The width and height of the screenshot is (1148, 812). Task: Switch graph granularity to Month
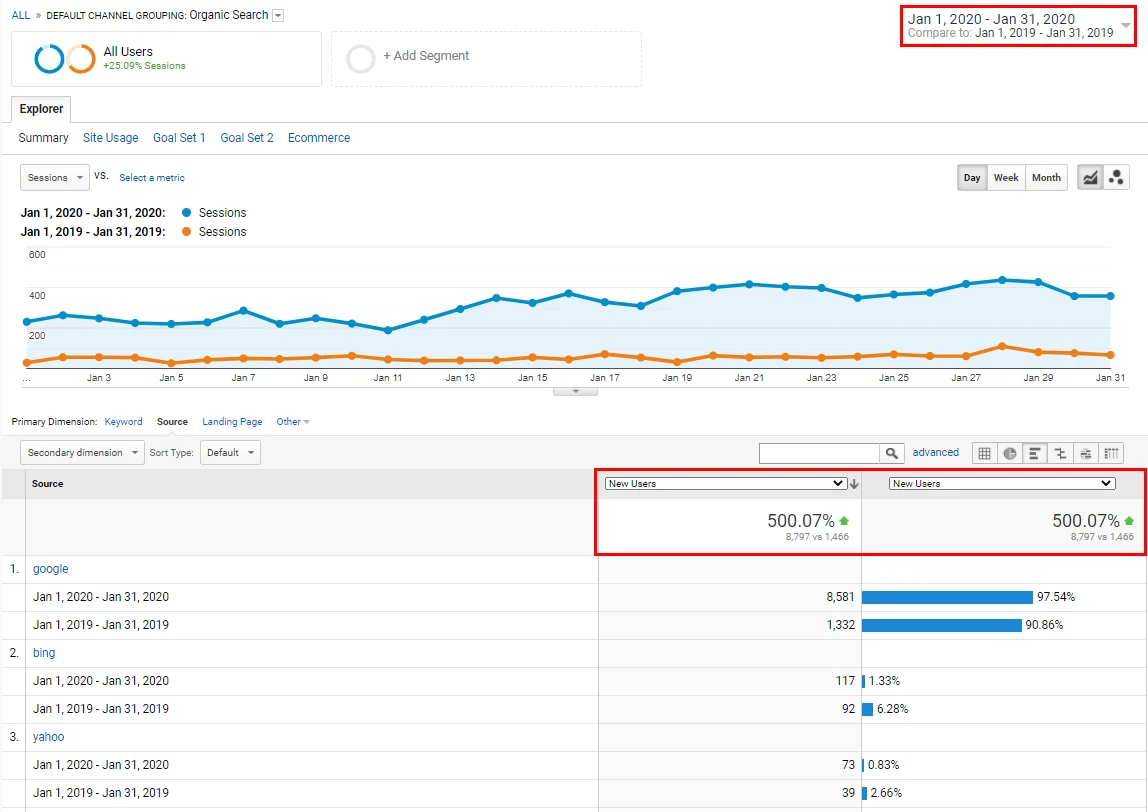1046,177
